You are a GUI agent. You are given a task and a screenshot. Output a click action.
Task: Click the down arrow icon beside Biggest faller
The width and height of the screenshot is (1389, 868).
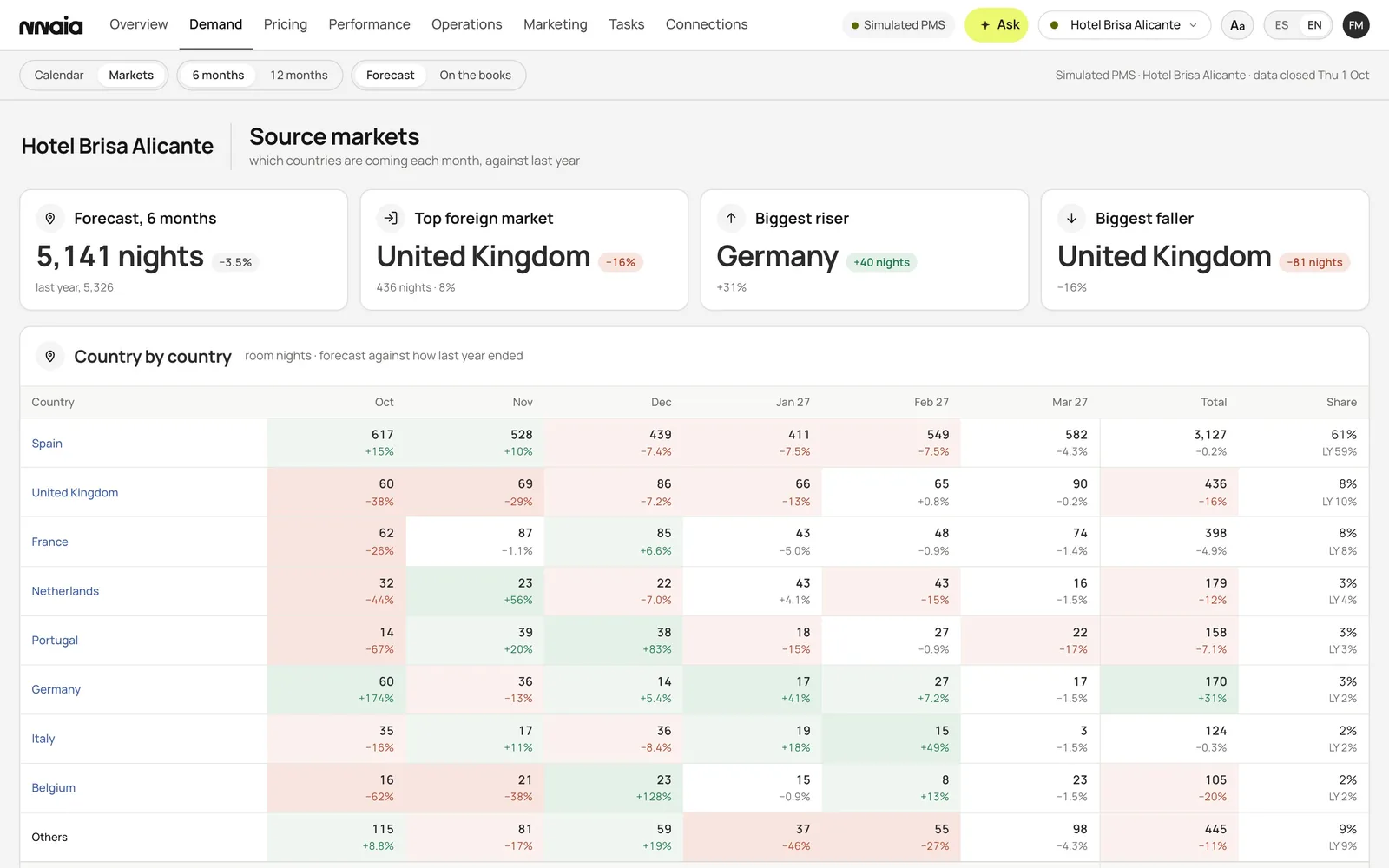point(1071,219)
